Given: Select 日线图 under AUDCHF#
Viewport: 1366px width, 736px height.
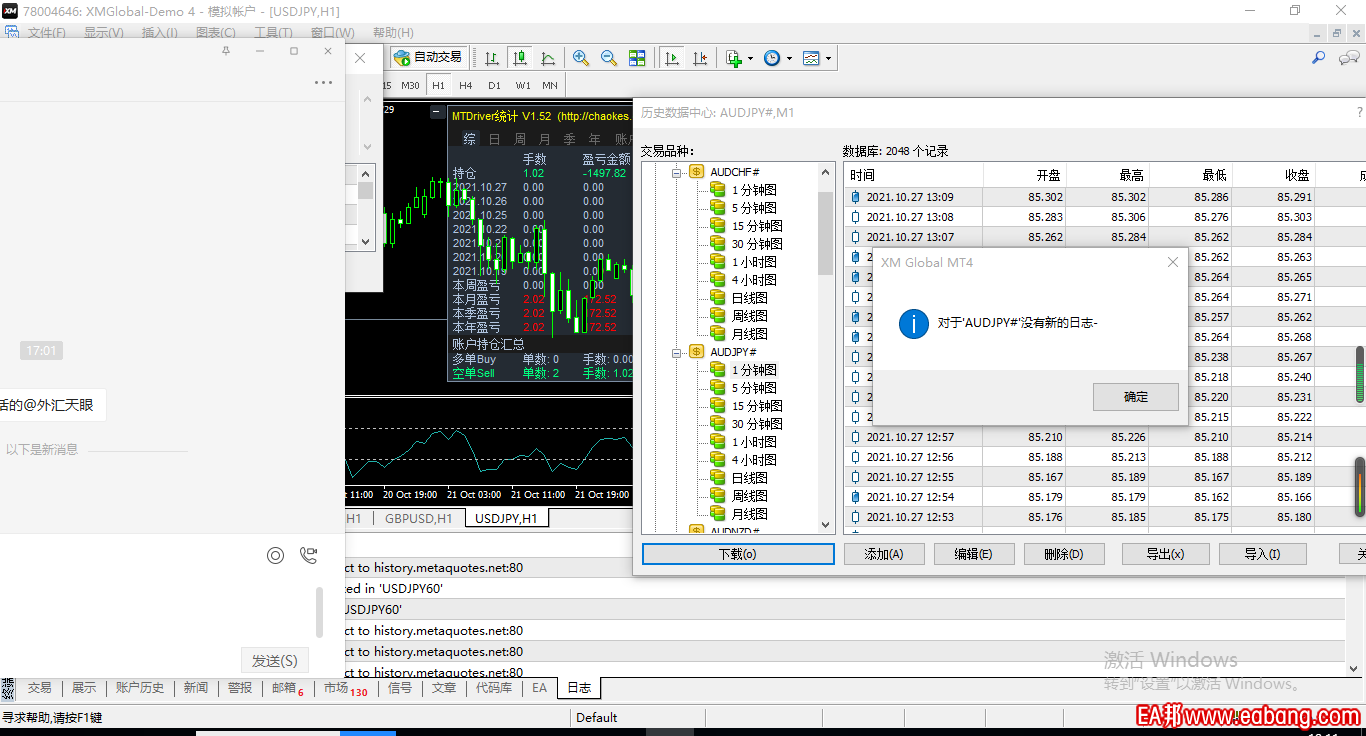Looking at the screenshot, I should click(749, 298).
